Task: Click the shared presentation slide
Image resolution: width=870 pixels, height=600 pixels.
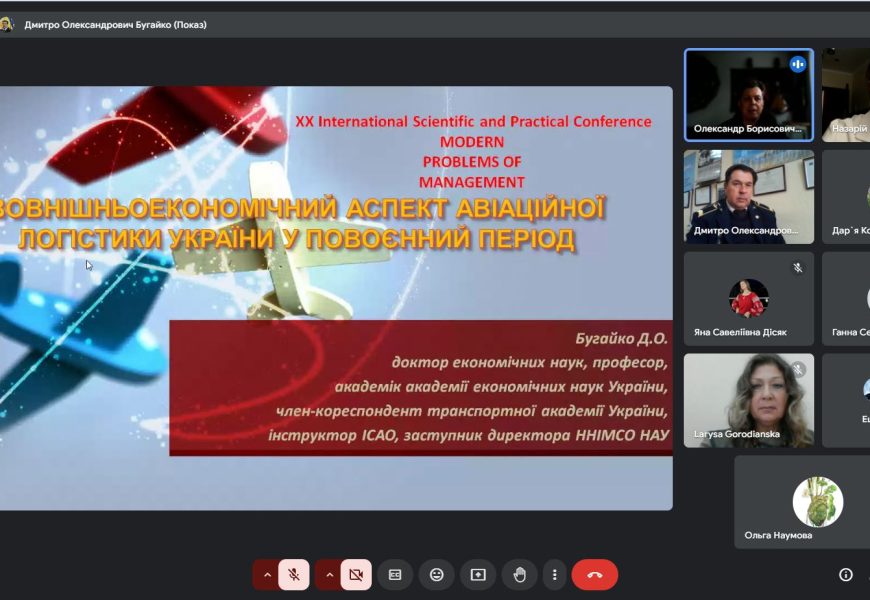Action: coord(336,298)
